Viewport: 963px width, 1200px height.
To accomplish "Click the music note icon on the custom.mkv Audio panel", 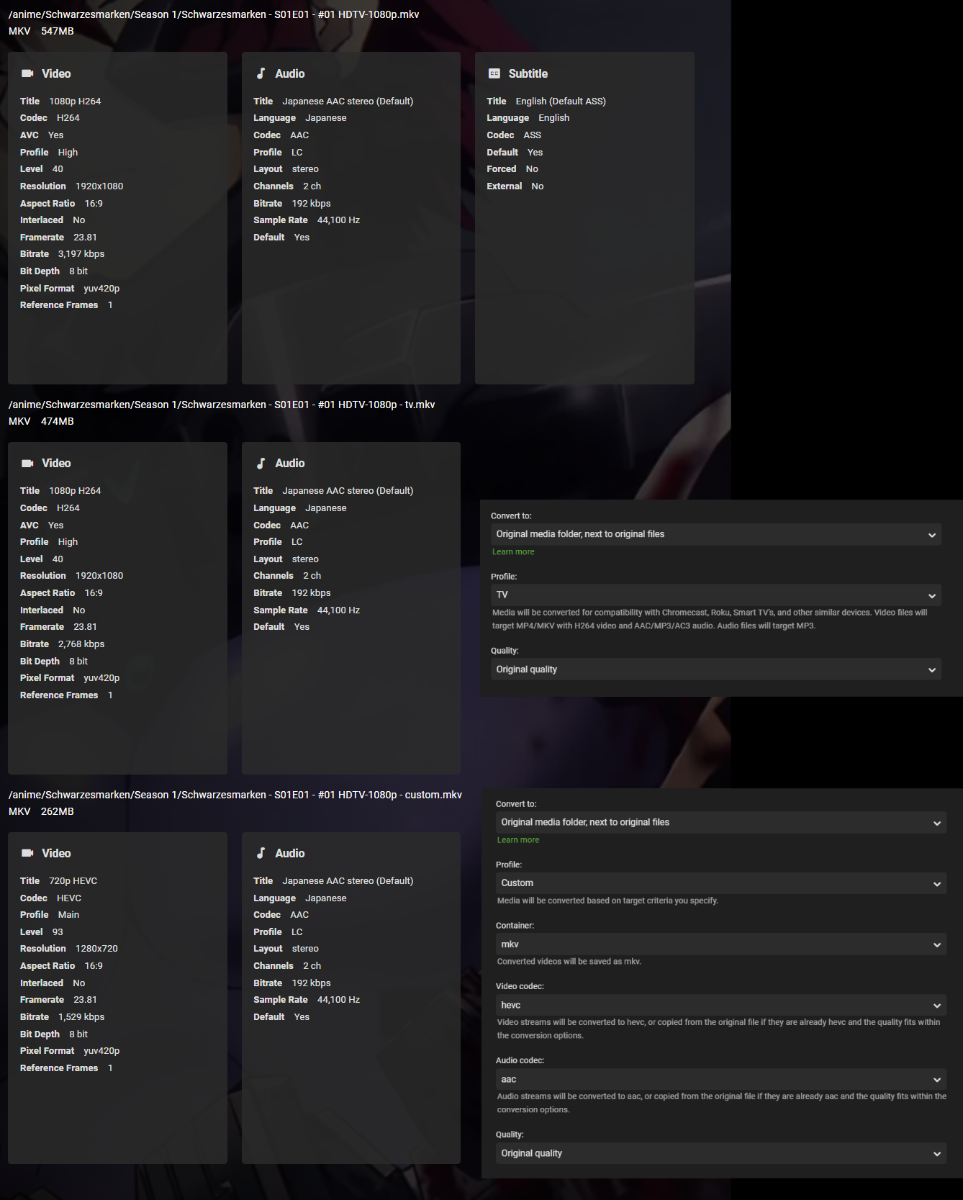I will click(262, 852).
